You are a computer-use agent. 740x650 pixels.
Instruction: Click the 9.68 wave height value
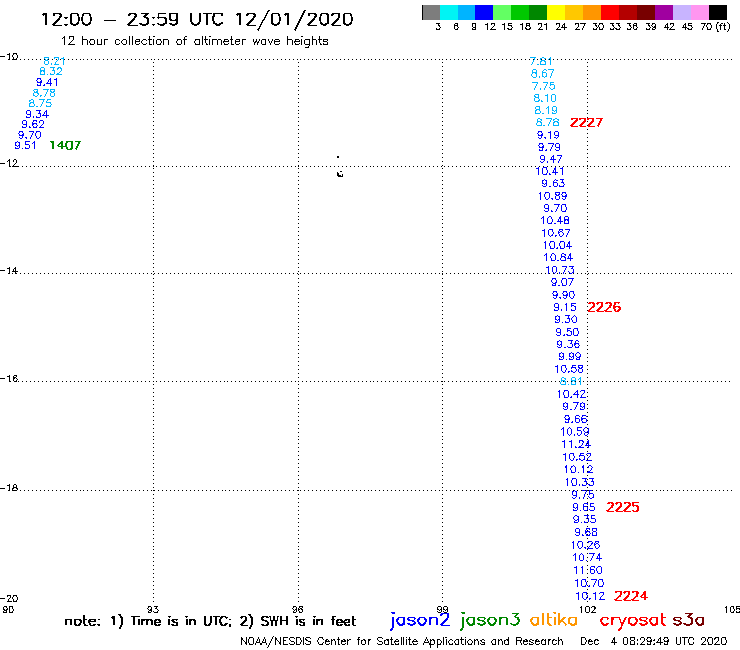tap(586, 532)
